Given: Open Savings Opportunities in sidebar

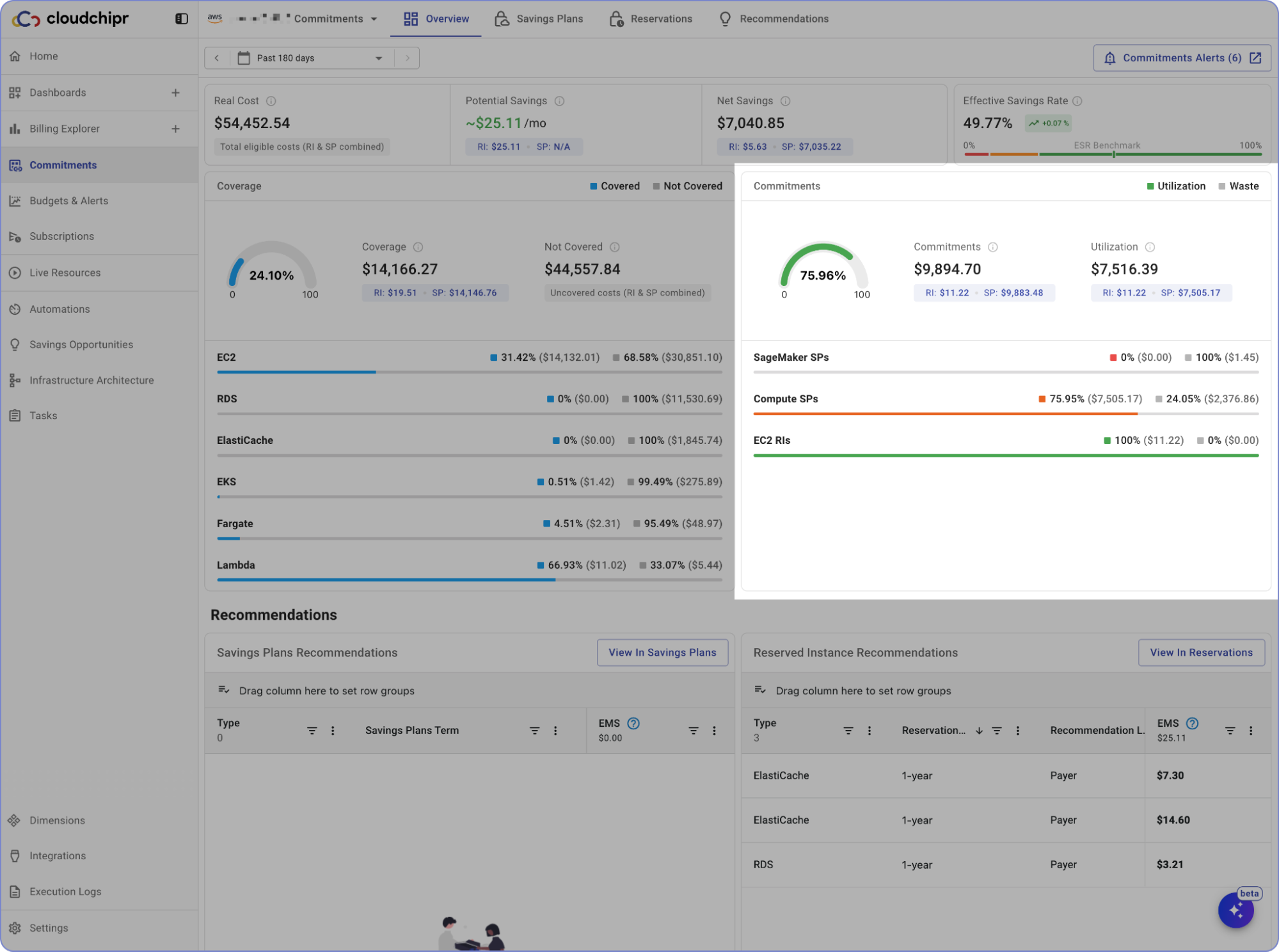Looking at the screenshot, I should click(x=81, y=344).
